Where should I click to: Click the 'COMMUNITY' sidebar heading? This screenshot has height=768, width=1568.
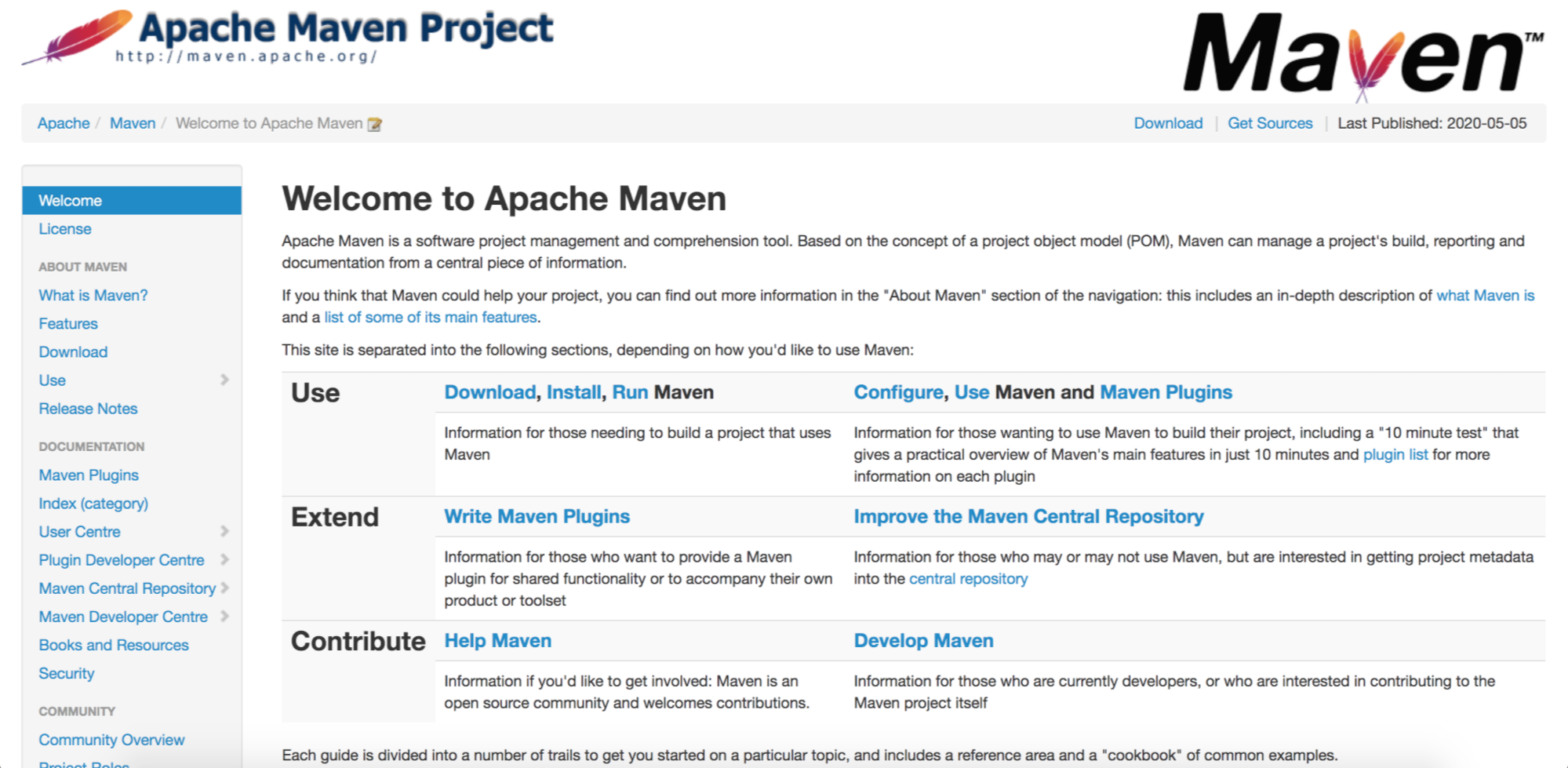[x=77, y=711]
